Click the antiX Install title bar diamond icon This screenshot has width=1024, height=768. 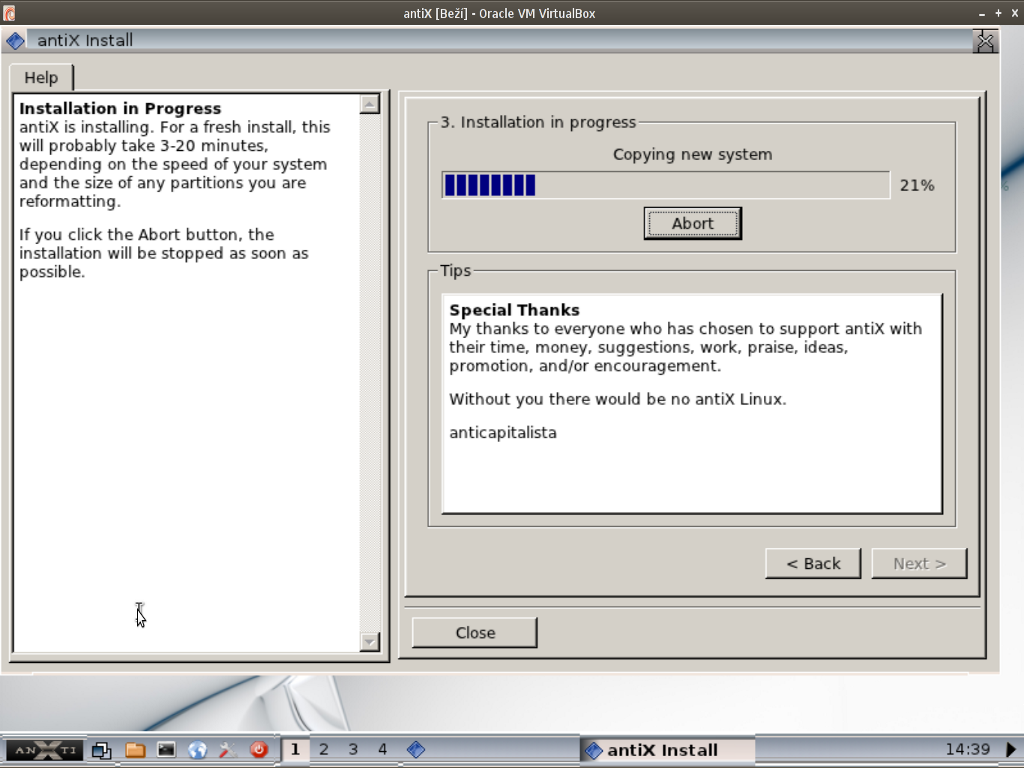click(15, 41)
